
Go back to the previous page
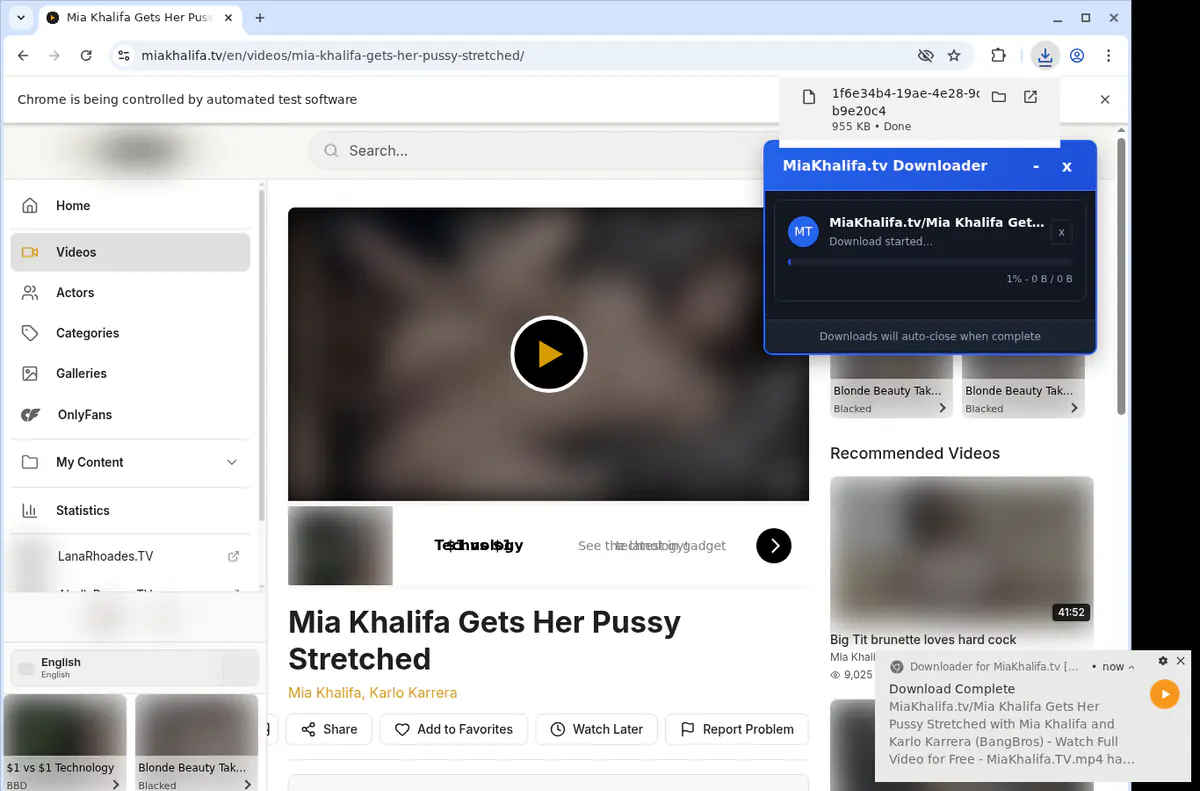(x=23, y=56)
